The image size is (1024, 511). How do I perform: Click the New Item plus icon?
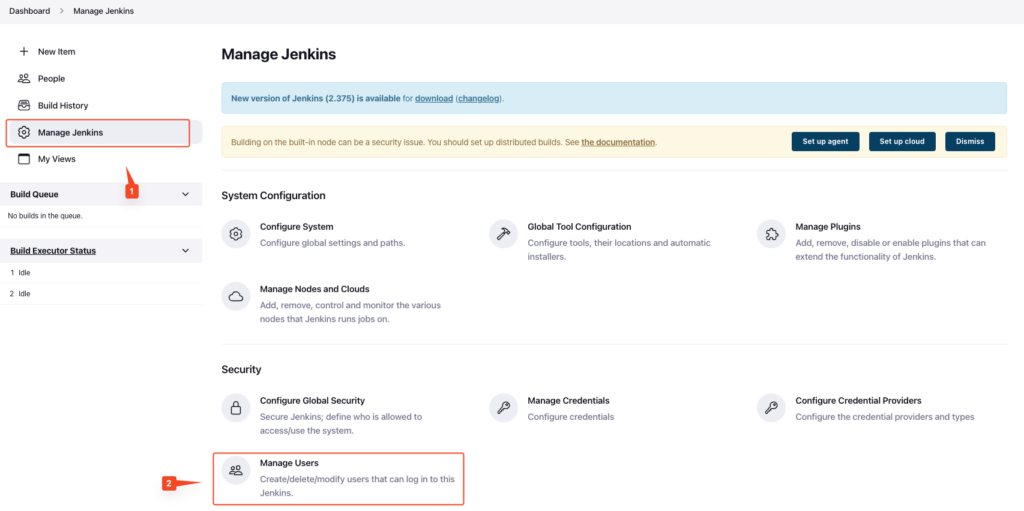[x=24, y=52]
